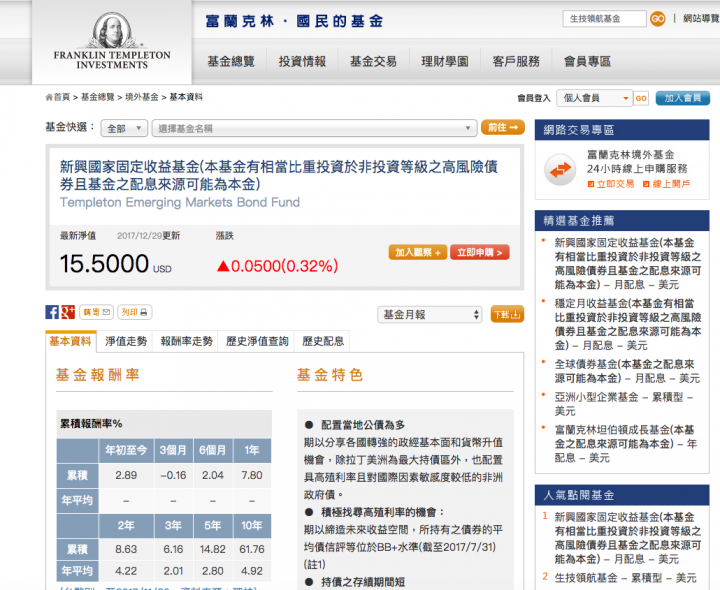Click the 2.89 year-to-date return cell
The image size is (720, 590).
pyautogui.click(x=126, y=475)
